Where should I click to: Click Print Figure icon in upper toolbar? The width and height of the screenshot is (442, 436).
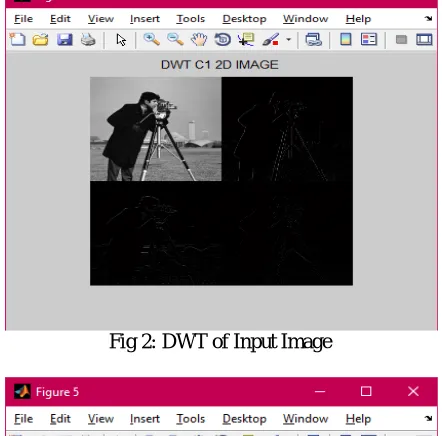[x=88, y=39]
